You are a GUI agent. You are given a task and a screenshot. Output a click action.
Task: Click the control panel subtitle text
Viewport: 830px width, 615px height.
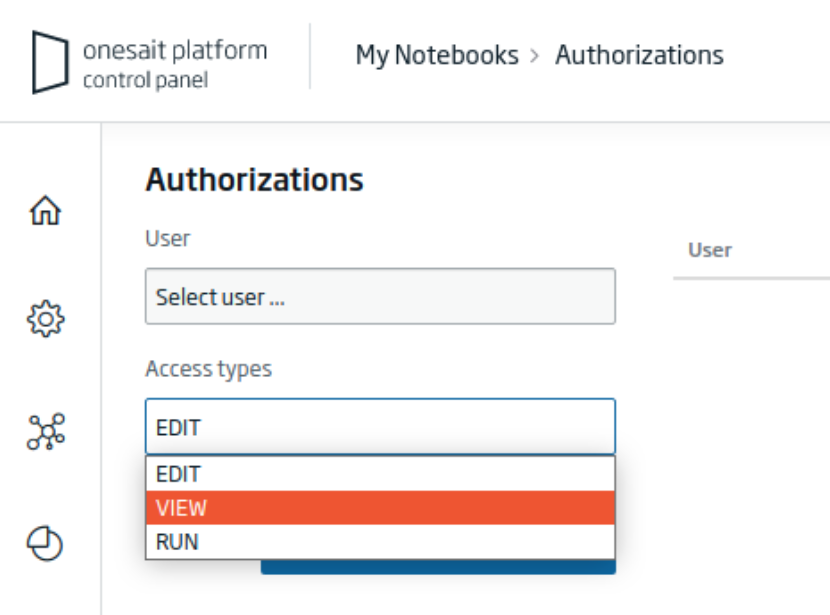click(x=146, y=80)
